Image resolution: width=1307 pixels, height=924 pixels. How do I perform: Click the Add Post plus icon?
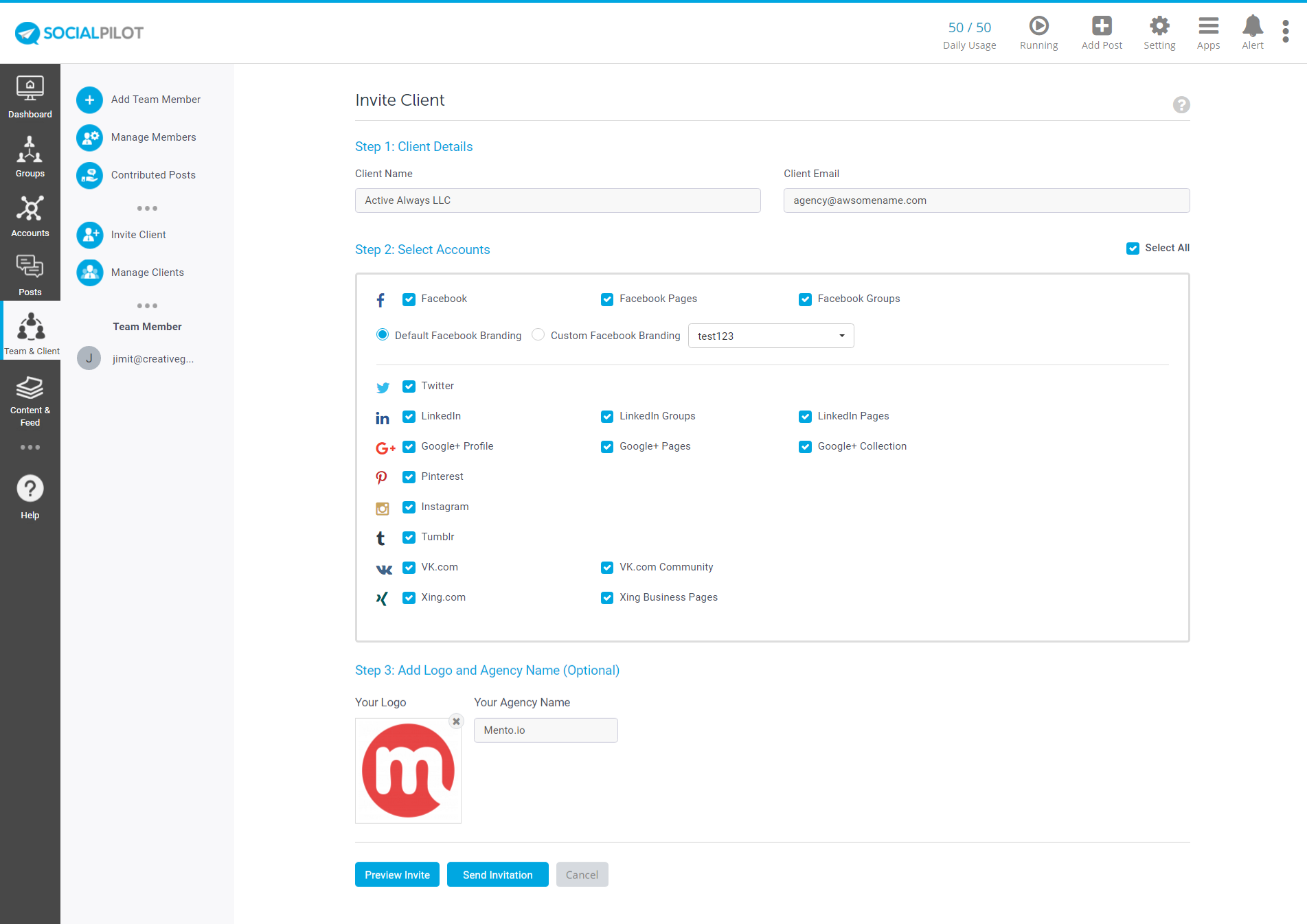point(1102,26)
